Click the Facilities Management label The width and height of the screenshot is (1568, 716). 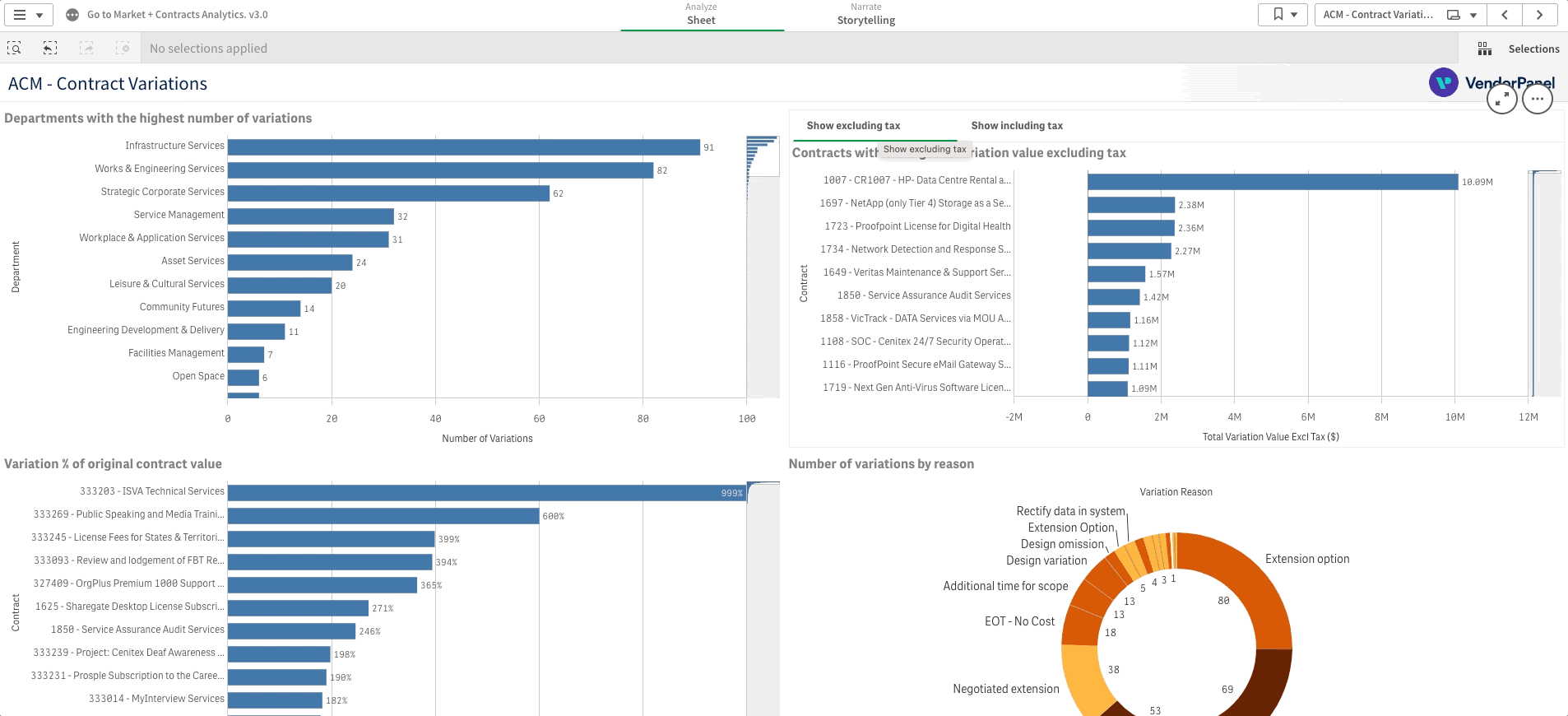(176, 353)
